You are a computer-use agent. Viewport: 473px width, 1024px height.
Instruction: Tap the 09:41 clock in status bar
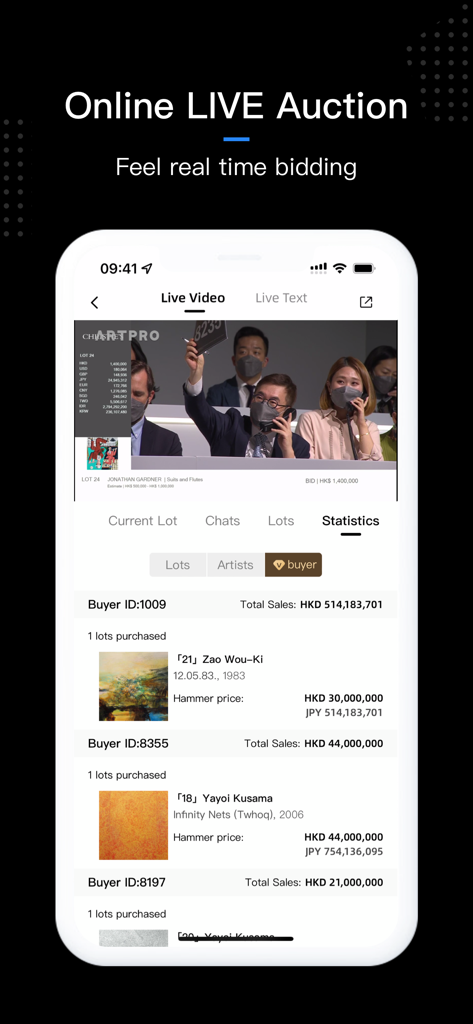tap(119, 268)
